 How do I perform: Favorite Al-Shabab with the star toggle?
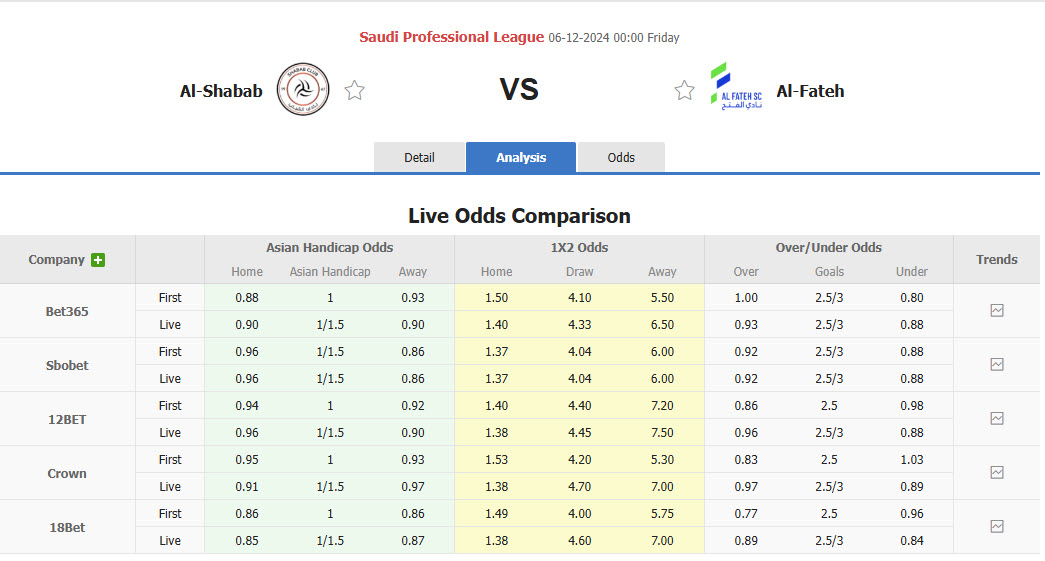tap(354, 91)
